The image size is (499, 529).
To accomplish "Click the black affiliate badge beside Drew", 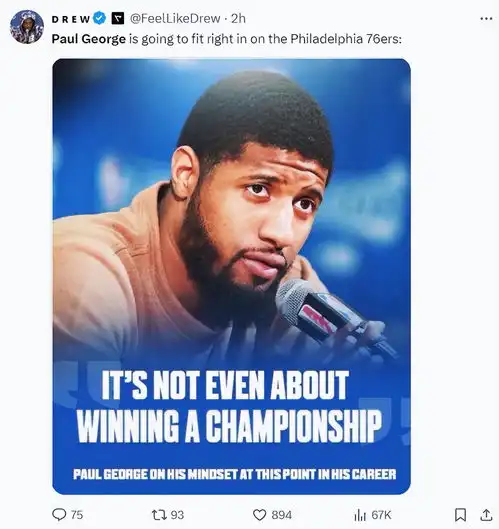I will [118, 19].
